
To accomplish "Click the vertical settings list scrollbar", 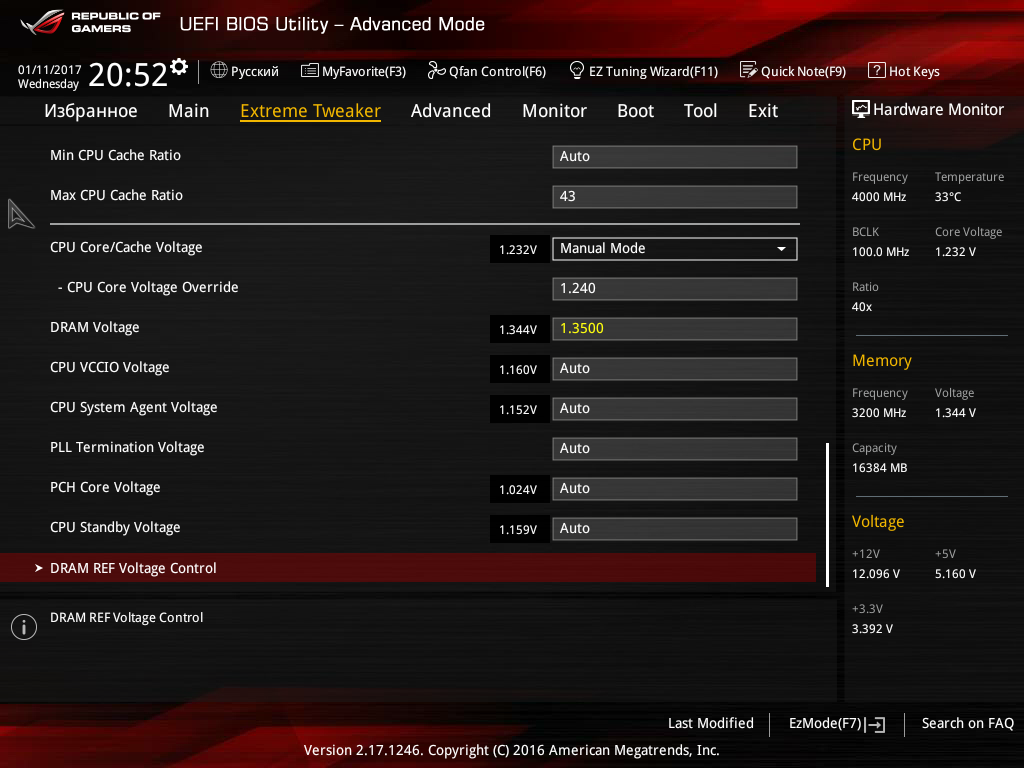I will tap(827, 515).
